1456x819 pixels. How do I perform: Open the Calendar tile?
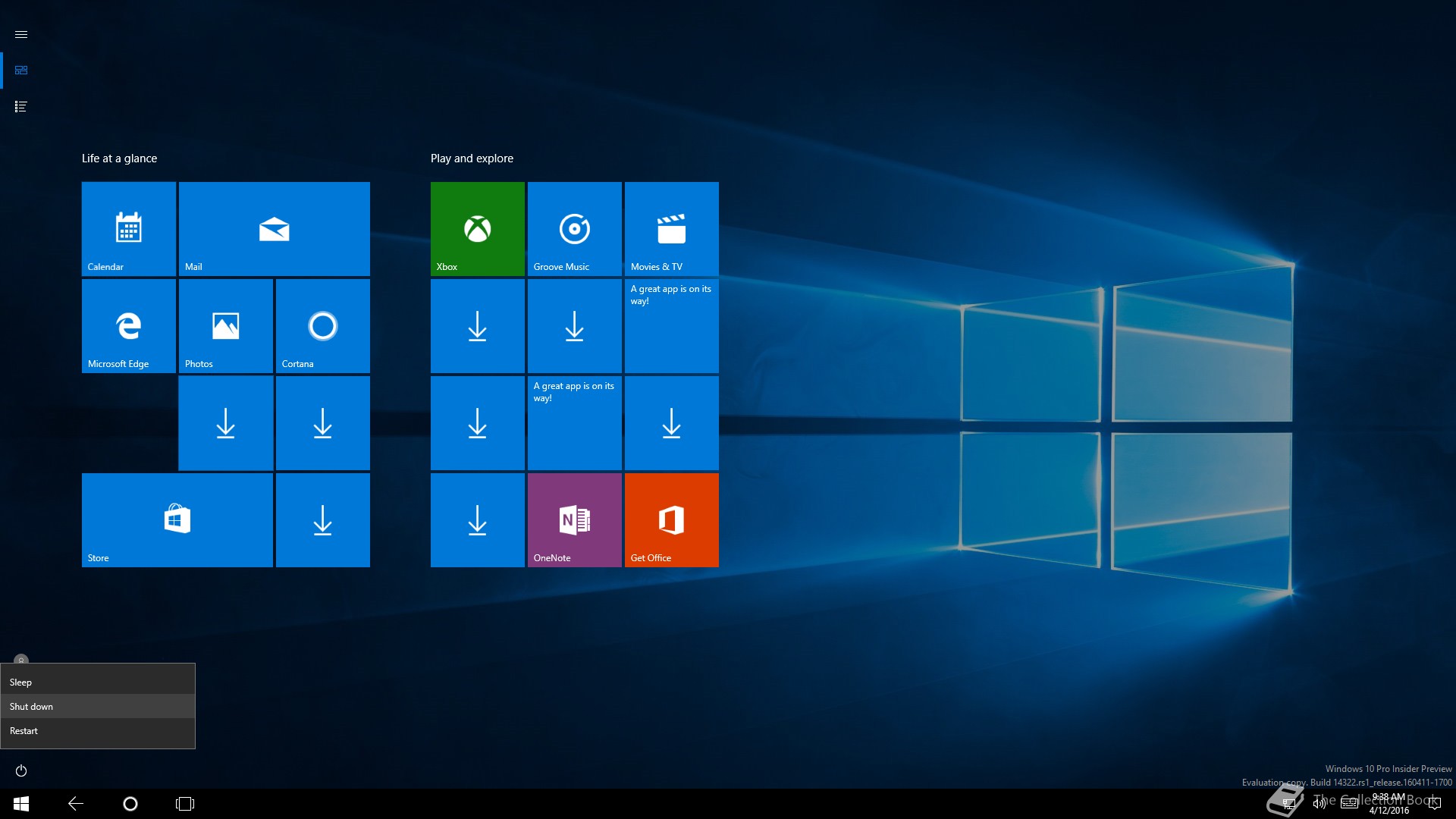(x=129, y=229)
